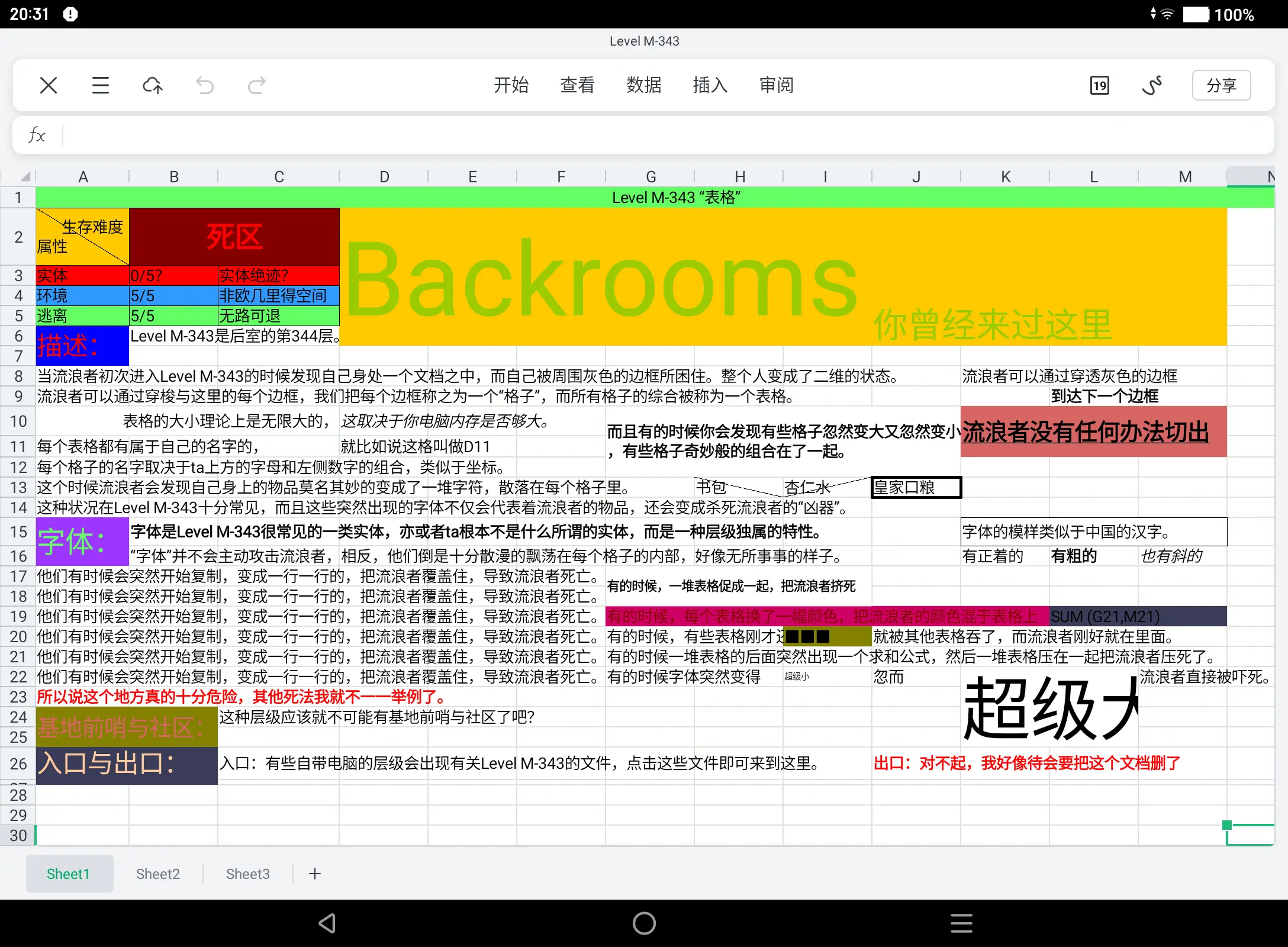1288x947 pixels.
Task: Select row 1 header
Action: click(18, 197)
